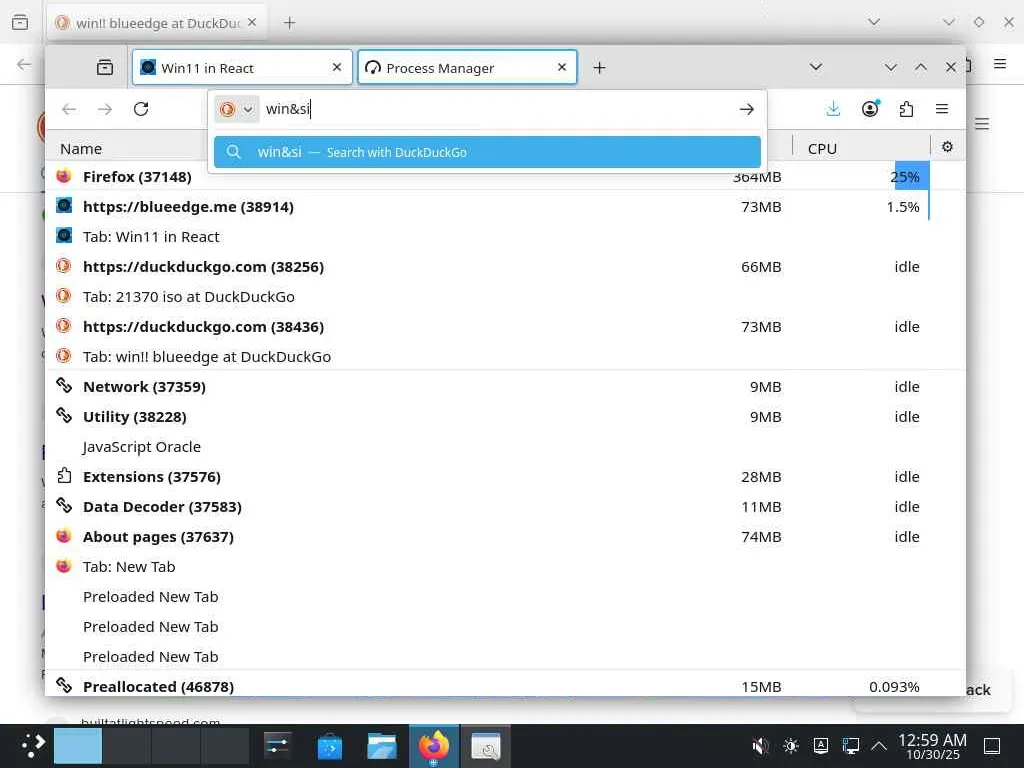Select the Preallocated (46878) process row
The height and width of the screenshot is (768, 1024).
point(505,686)
